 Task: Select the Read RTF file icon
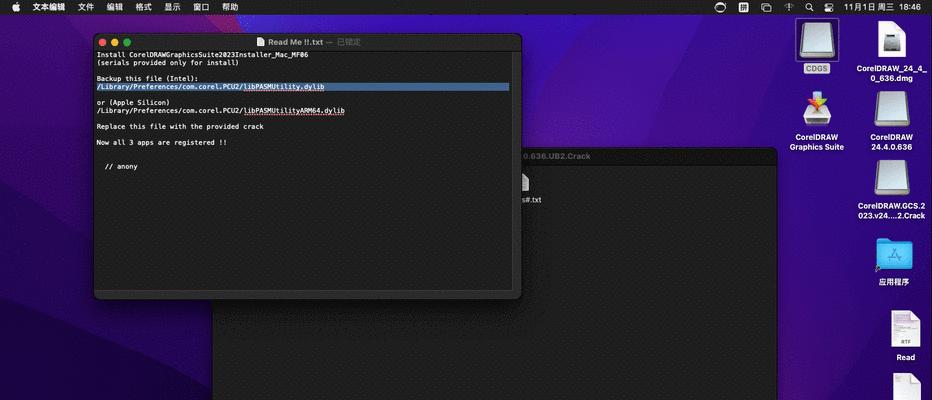coord(905,329)
